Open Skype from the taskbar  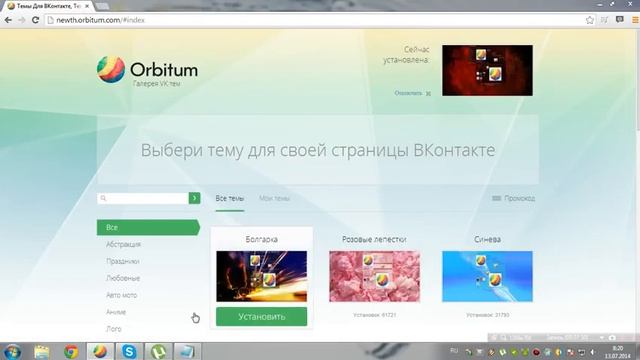pyautogui.click(x=129, y=351)
